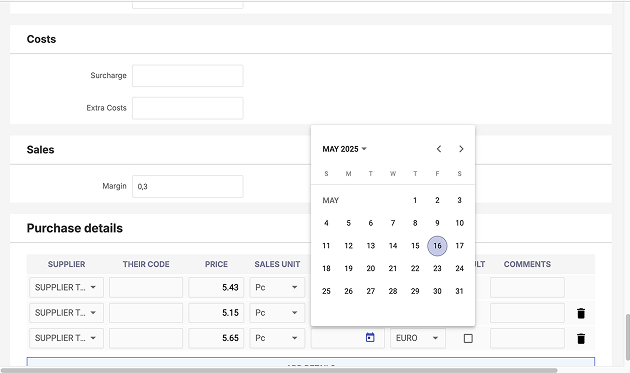
Task: Open sales unit Pc dropdown in 5.15 row
Action: pos(277,313)
